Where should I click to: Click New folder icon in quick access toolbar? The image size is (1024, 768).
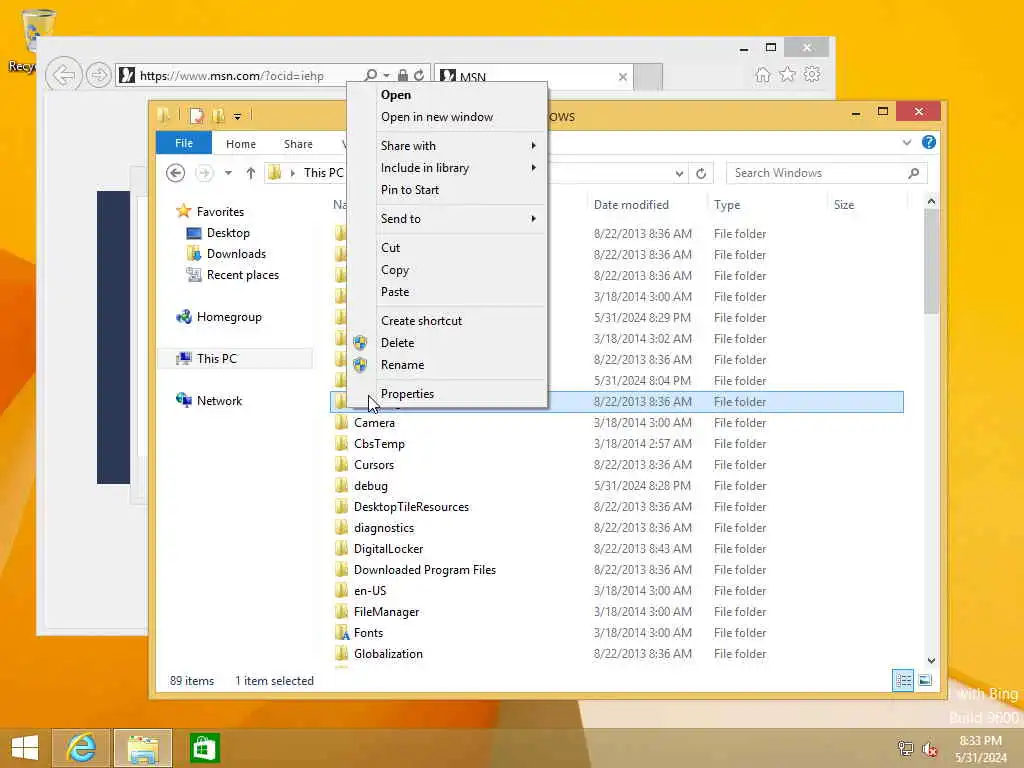(218, 116)
